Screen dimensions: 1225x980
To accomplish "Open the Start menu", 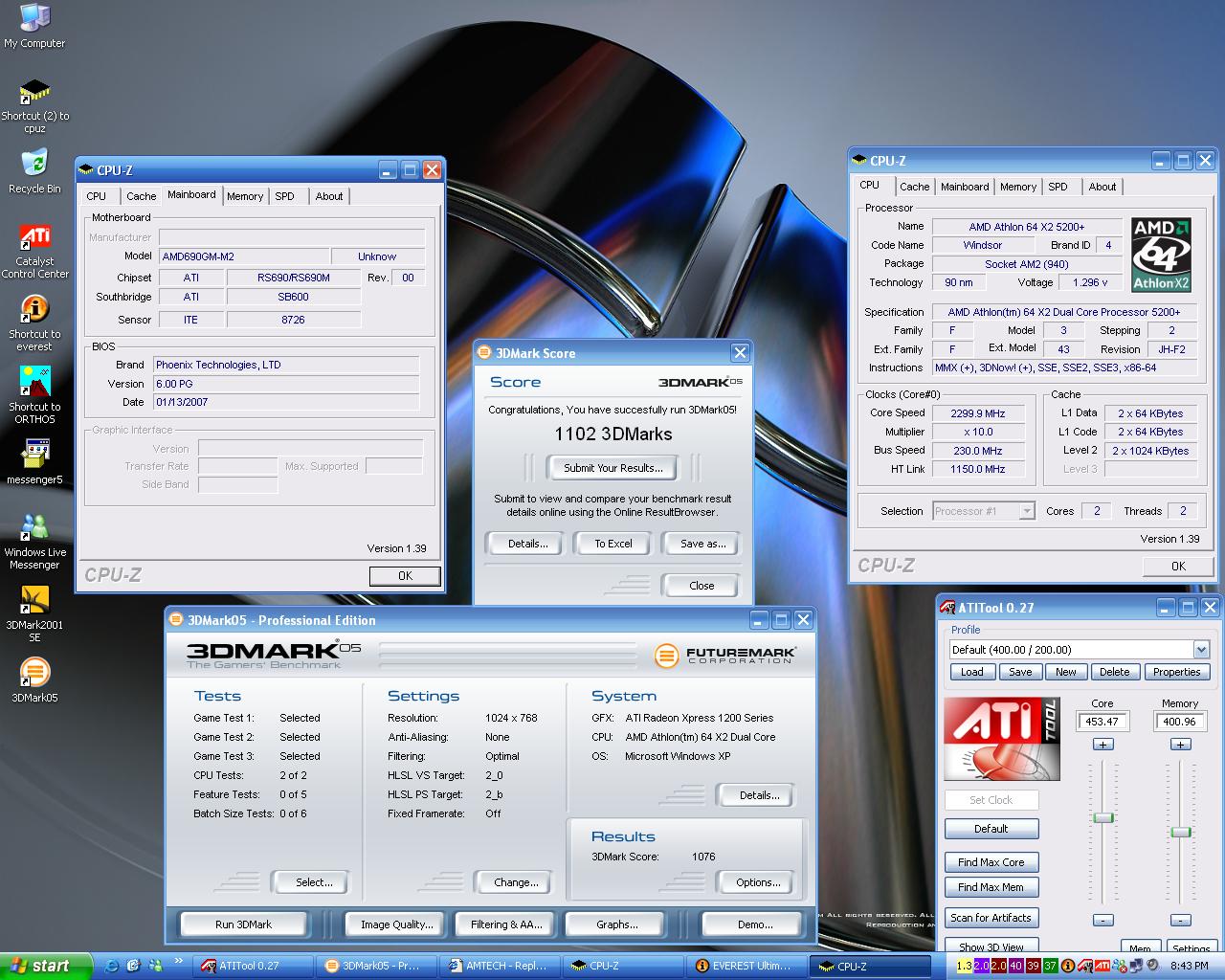I will (x=46, y=966).
